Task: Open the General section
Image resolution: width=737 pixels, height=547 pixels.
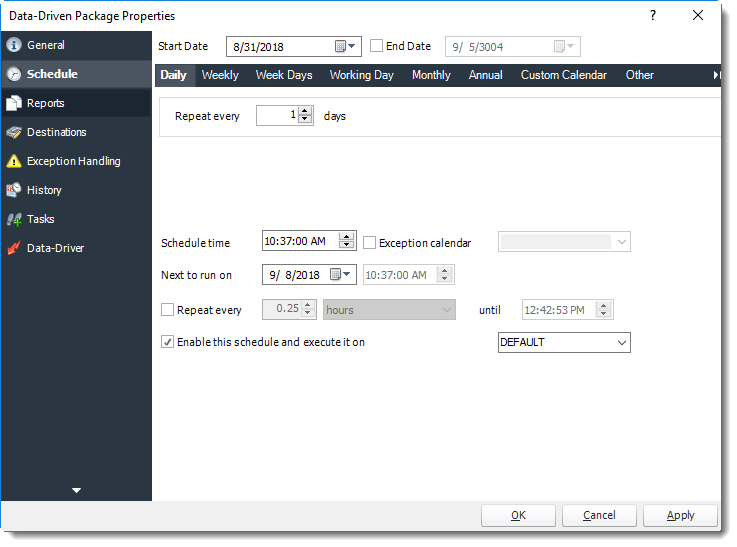Action: coord(76,45)
